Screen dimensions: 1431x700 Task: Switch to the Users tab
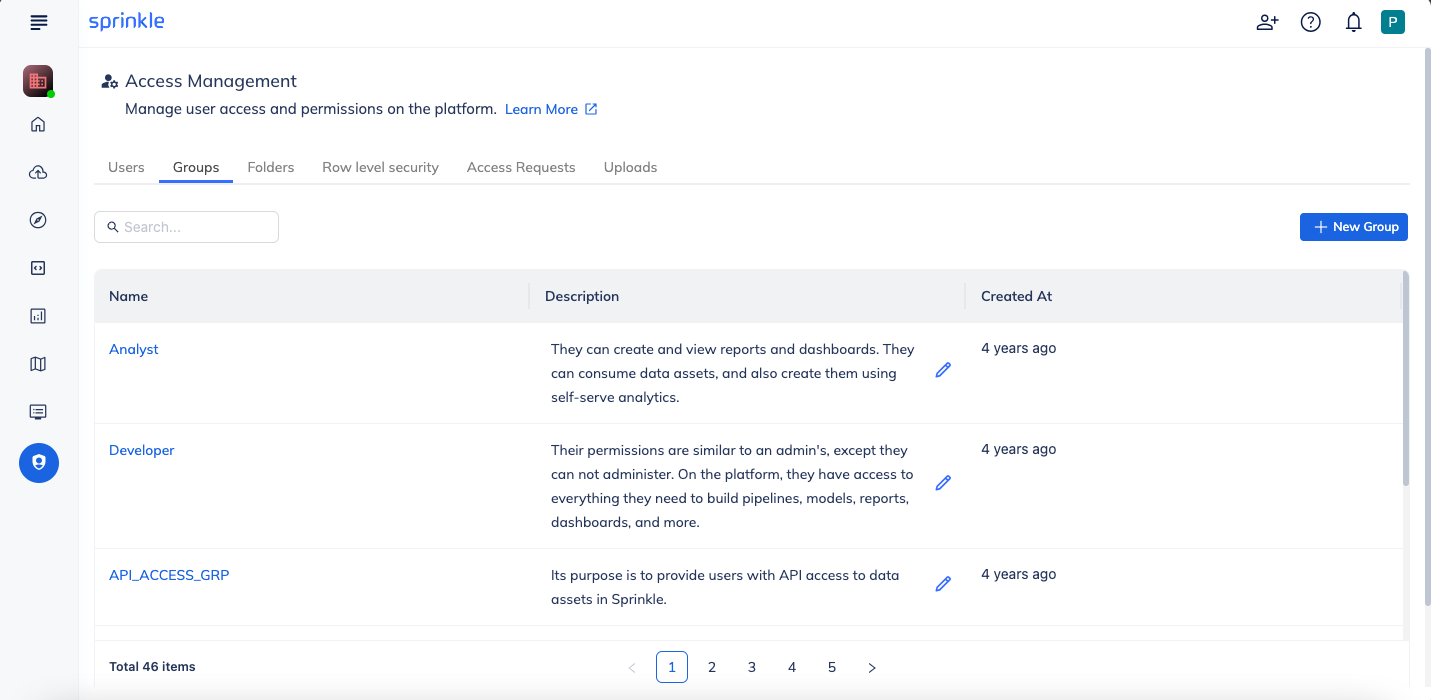click(x=126, y=167)
